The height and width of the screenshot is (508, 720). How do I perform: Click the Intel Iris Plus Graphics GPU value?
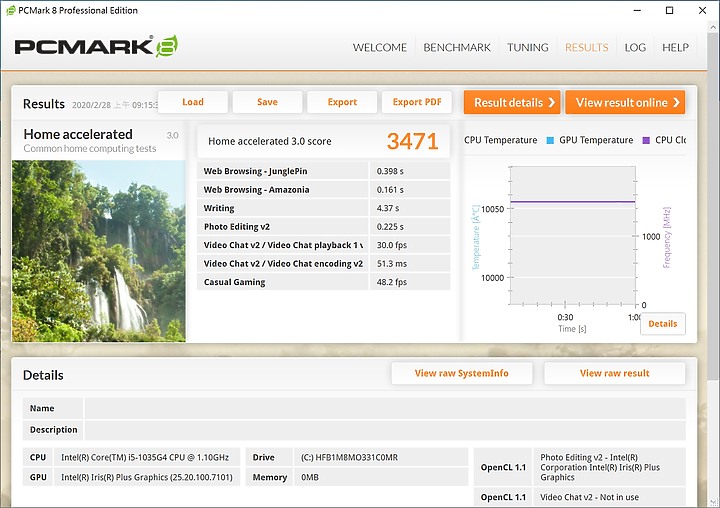[x=146, y=477]
